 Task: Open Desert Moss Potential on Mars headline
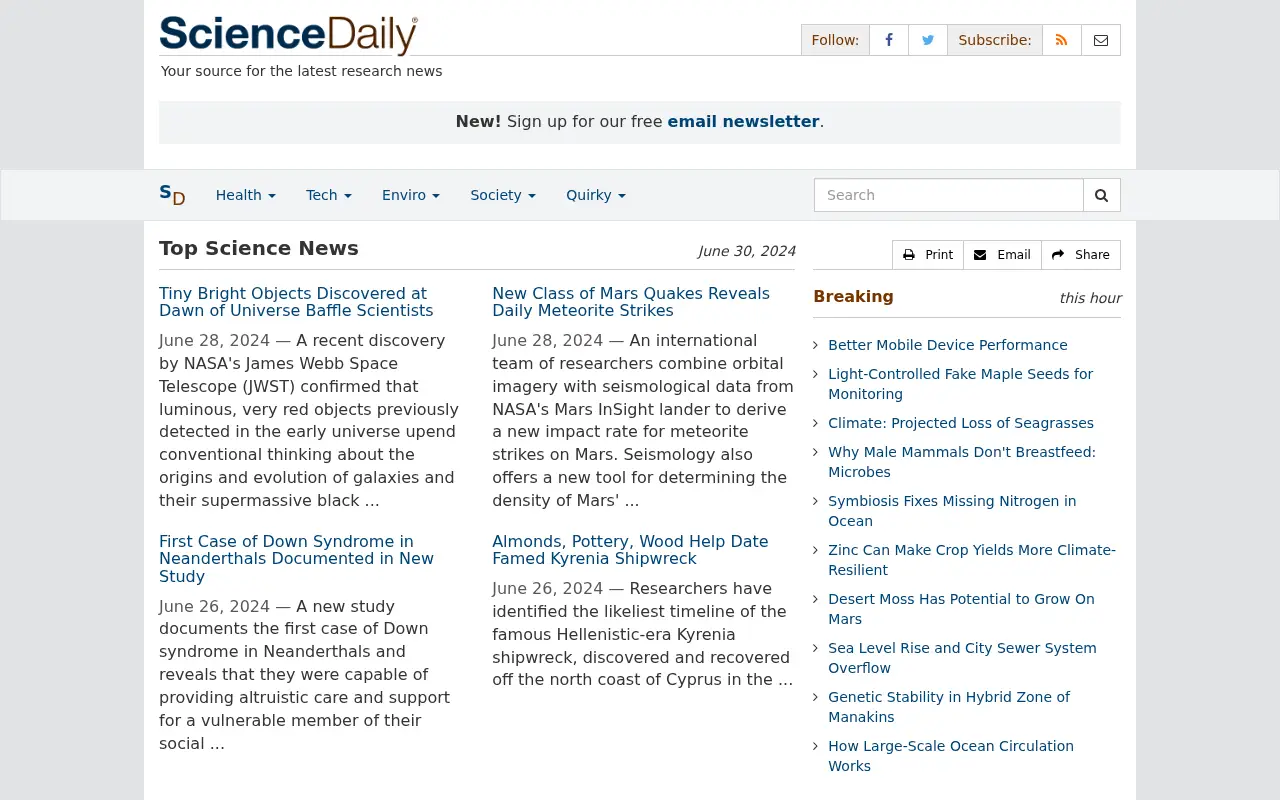point(961,609)
